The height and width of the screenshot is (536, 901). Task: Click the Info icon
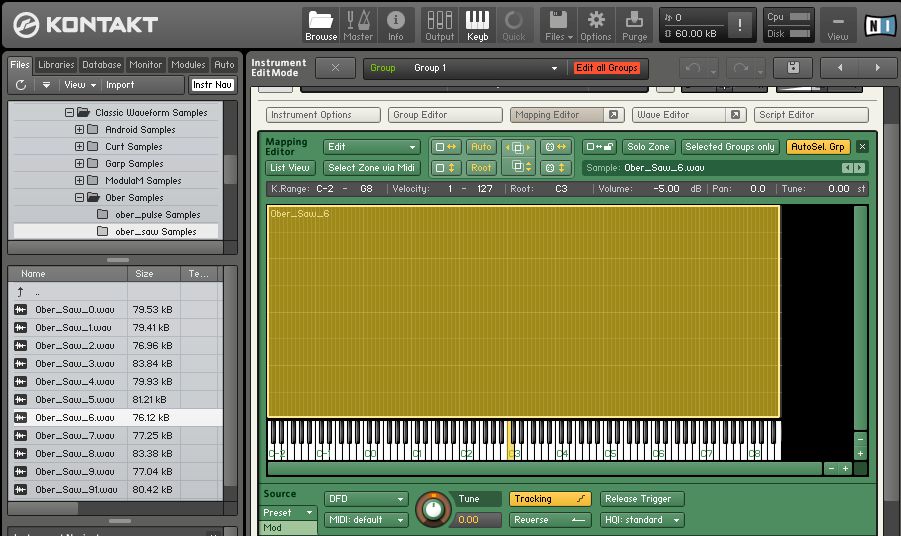click(x=395, y=25)
